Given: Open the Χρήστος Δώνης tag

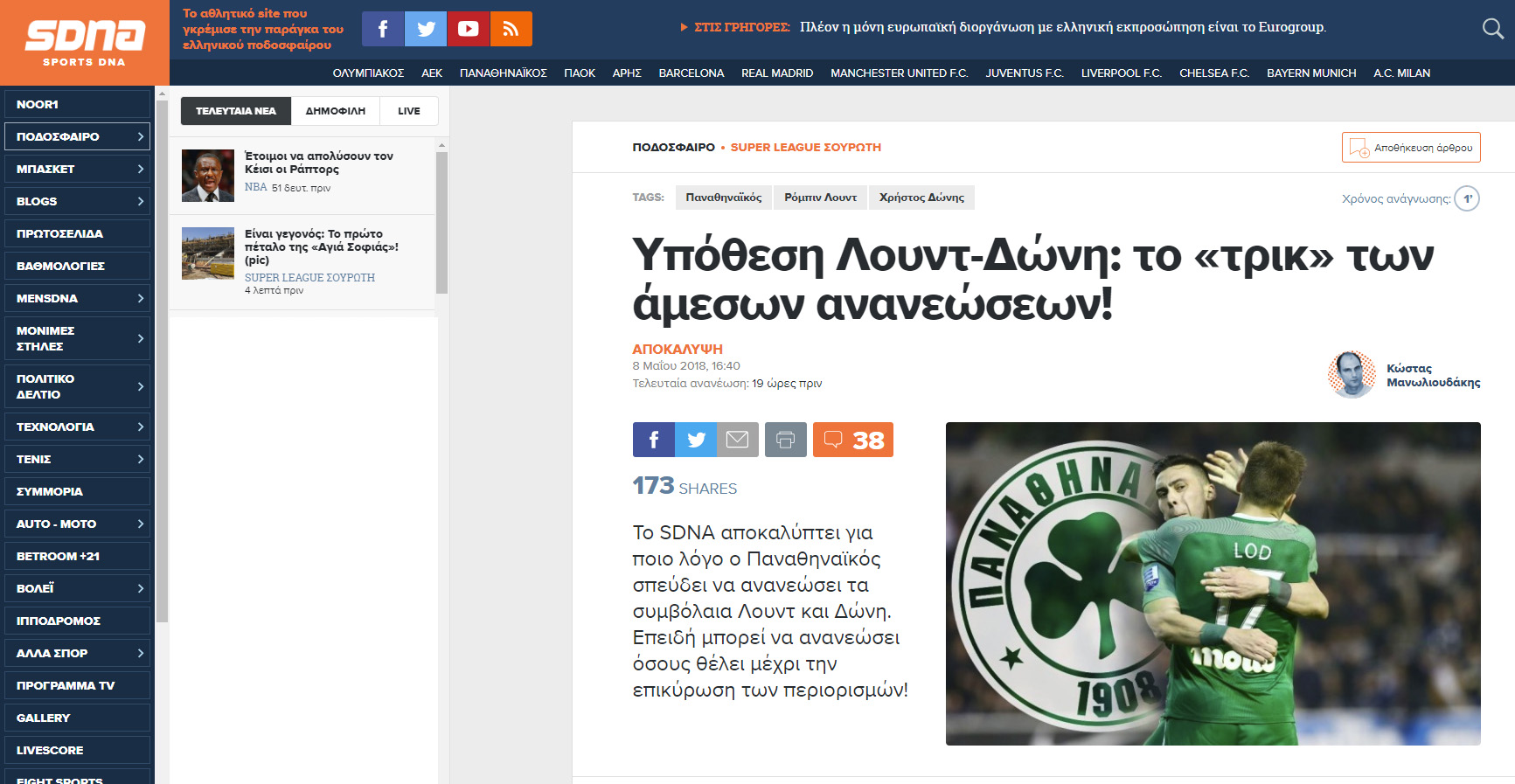Looking at the screenshot, I should click(921, 198).
